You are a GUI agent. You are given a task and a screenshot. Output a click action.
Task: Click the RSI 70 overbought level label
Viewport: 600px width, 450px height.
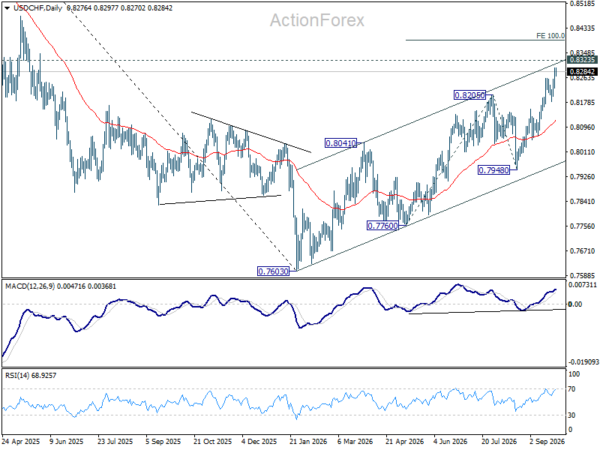[572, 389]
